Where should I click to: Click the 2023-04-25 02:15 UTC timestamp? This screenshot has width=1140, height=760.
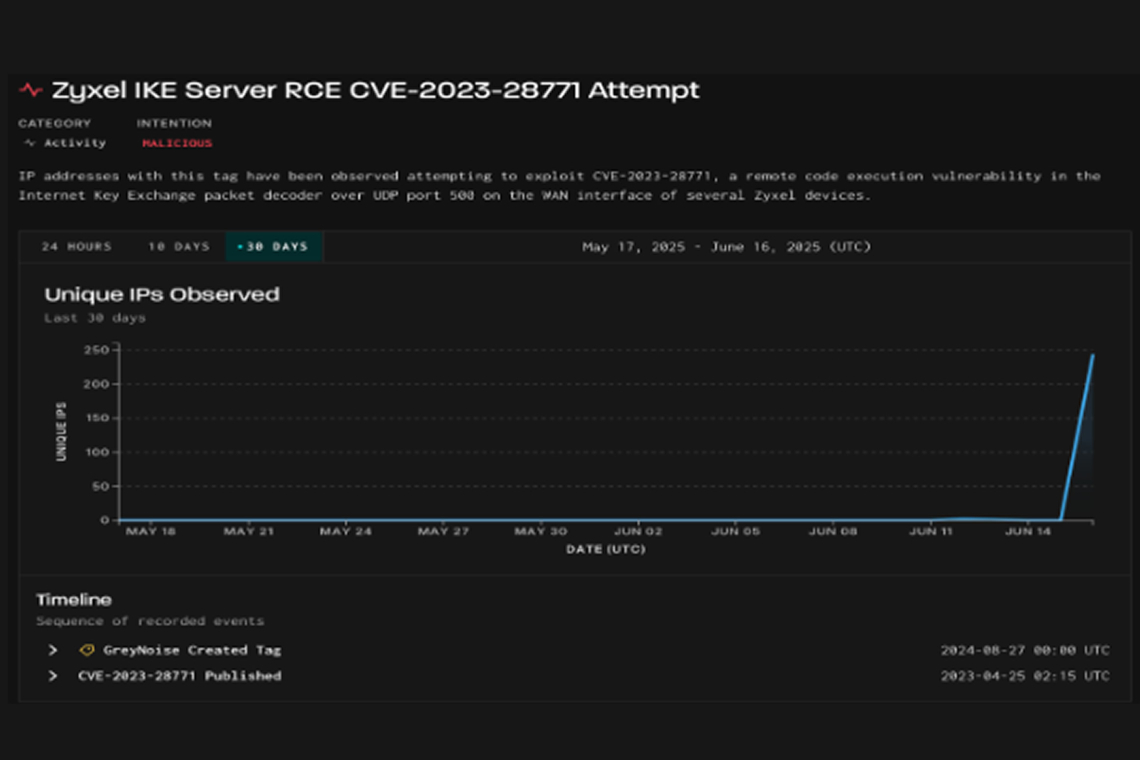pyautogui.click(x=1025, y=676)
